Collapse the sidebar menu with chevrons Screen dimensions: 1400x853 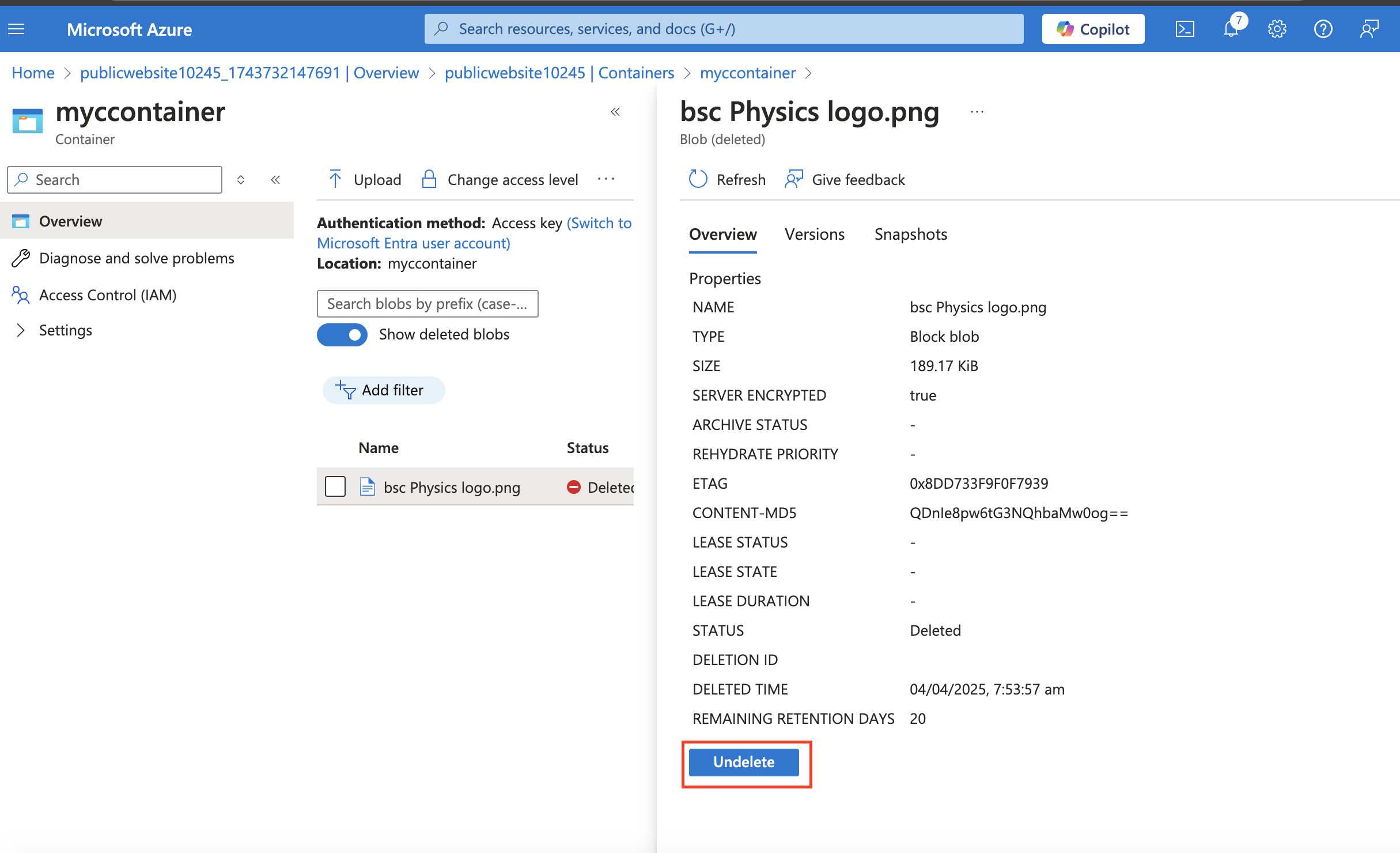[275, 180]
